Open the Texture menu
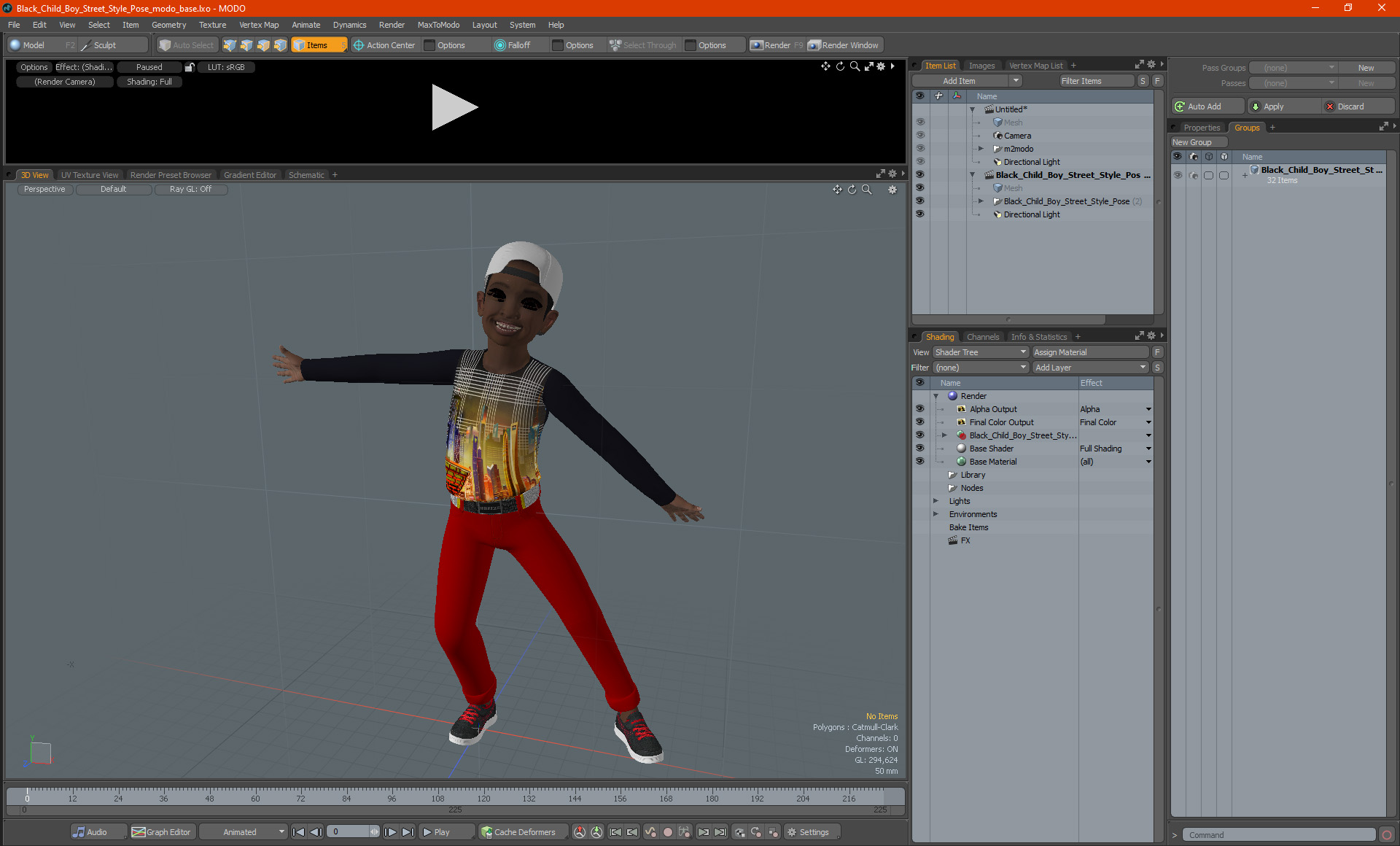Screen dimensions: 1400x846 pos(212,25)
